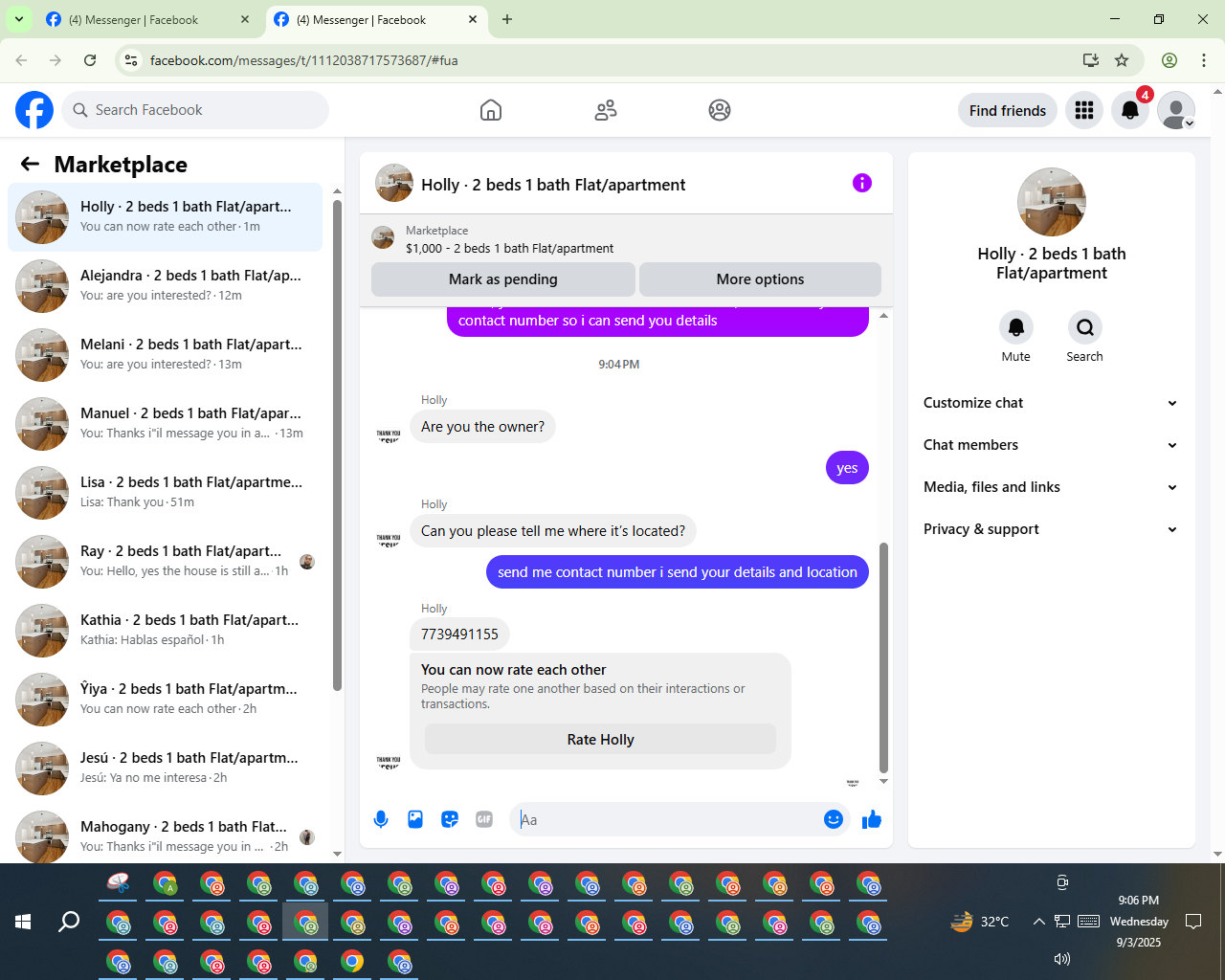
Task: Click Mark as pending button
Action: click(x=503, y=279)
